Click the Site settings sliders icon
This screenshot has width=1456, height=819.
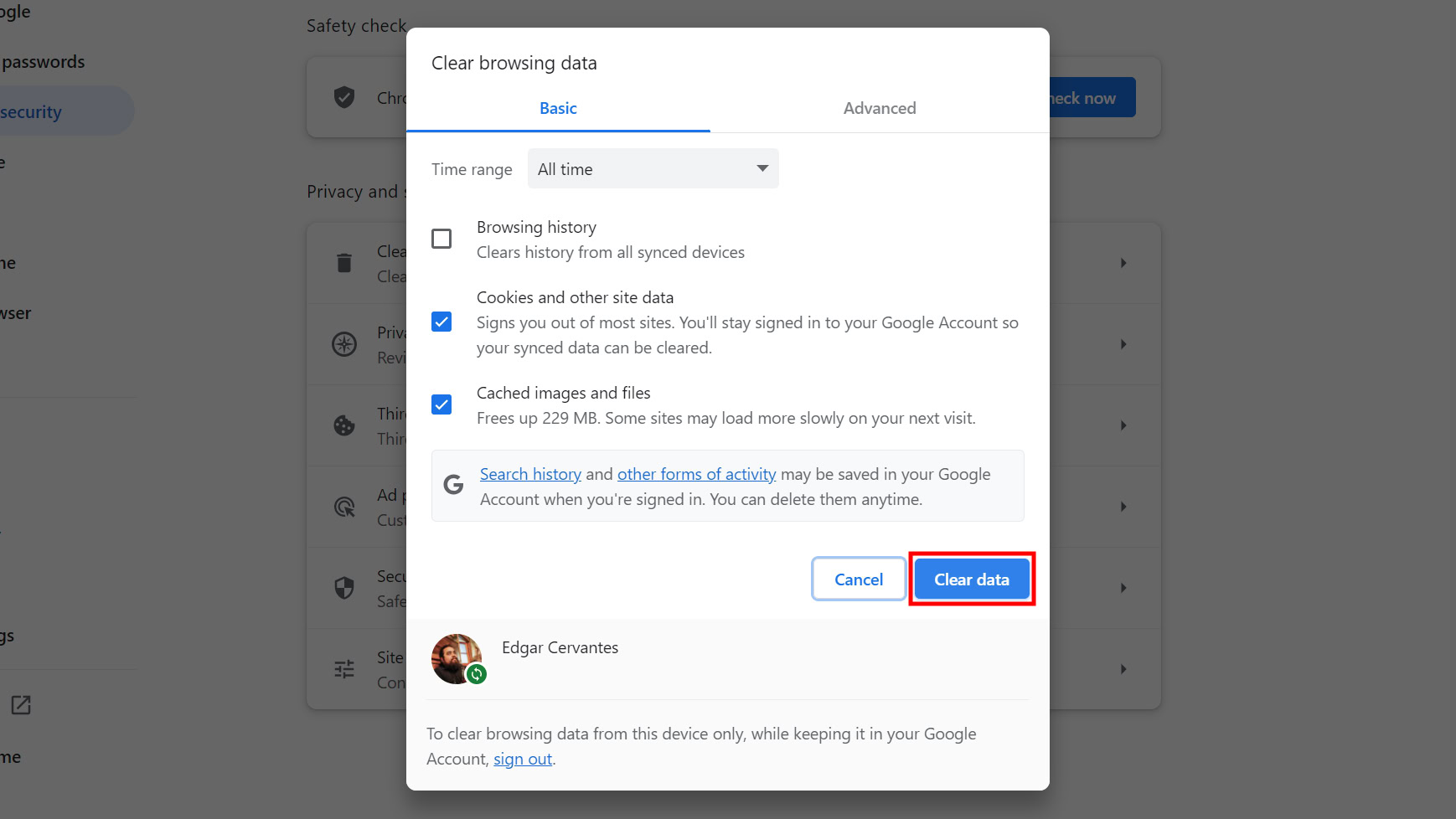pyautogui.click(x=344, y=669)
